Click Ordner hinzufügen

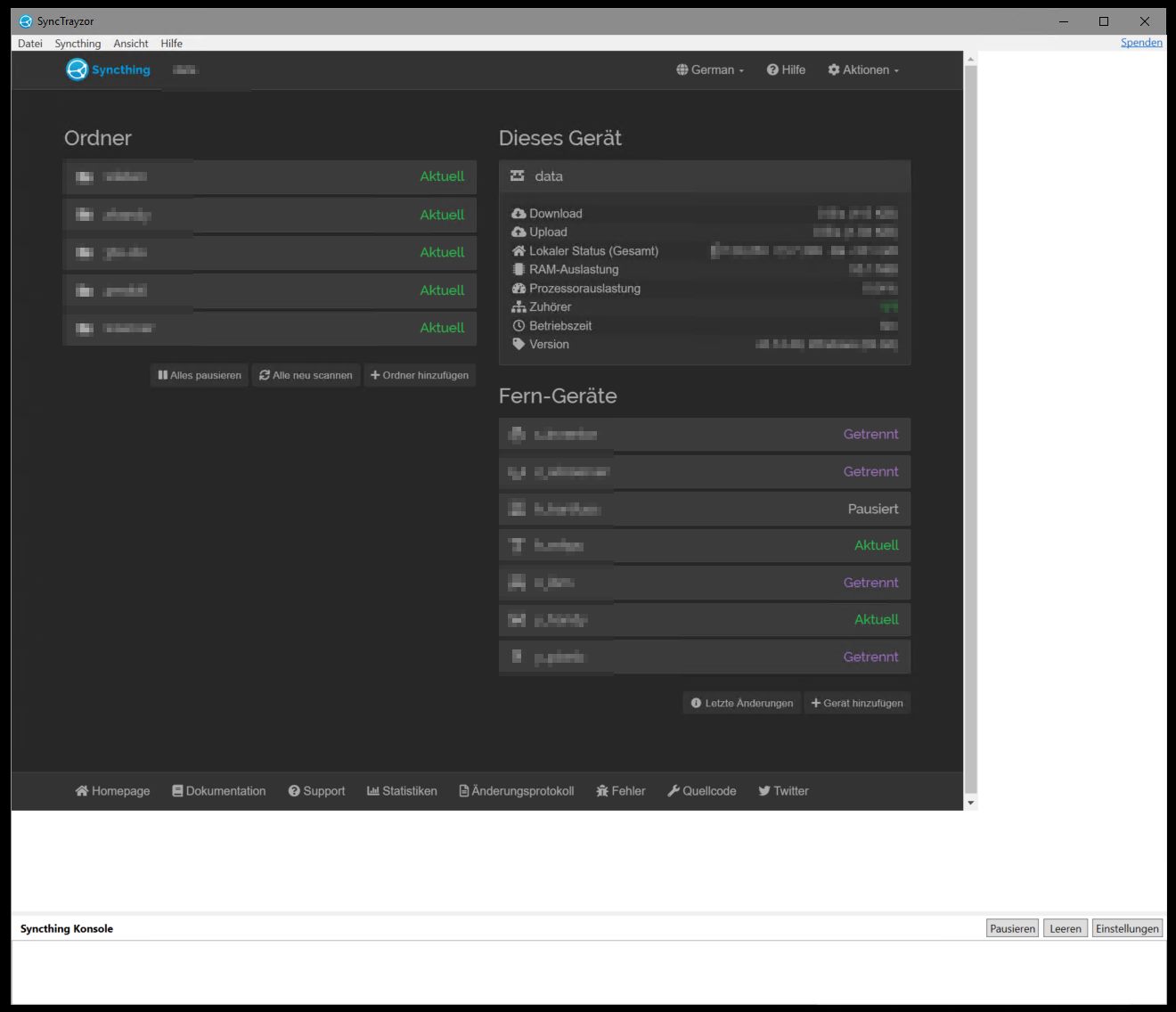[420, 375]
